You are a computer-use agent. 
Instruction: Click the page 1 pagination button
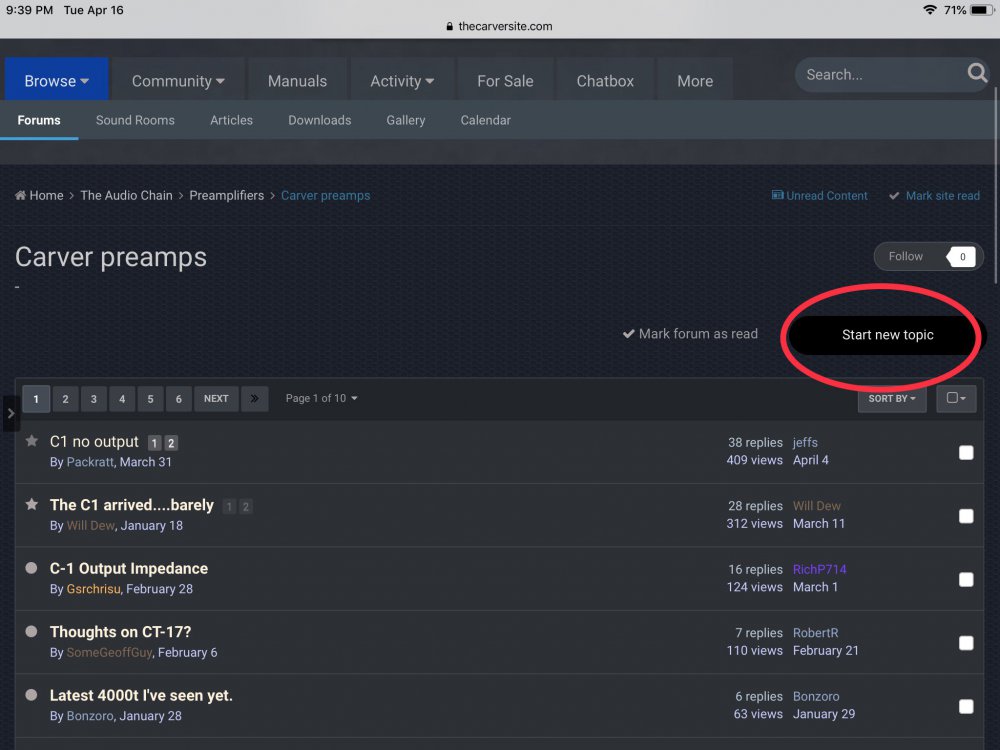36,399
